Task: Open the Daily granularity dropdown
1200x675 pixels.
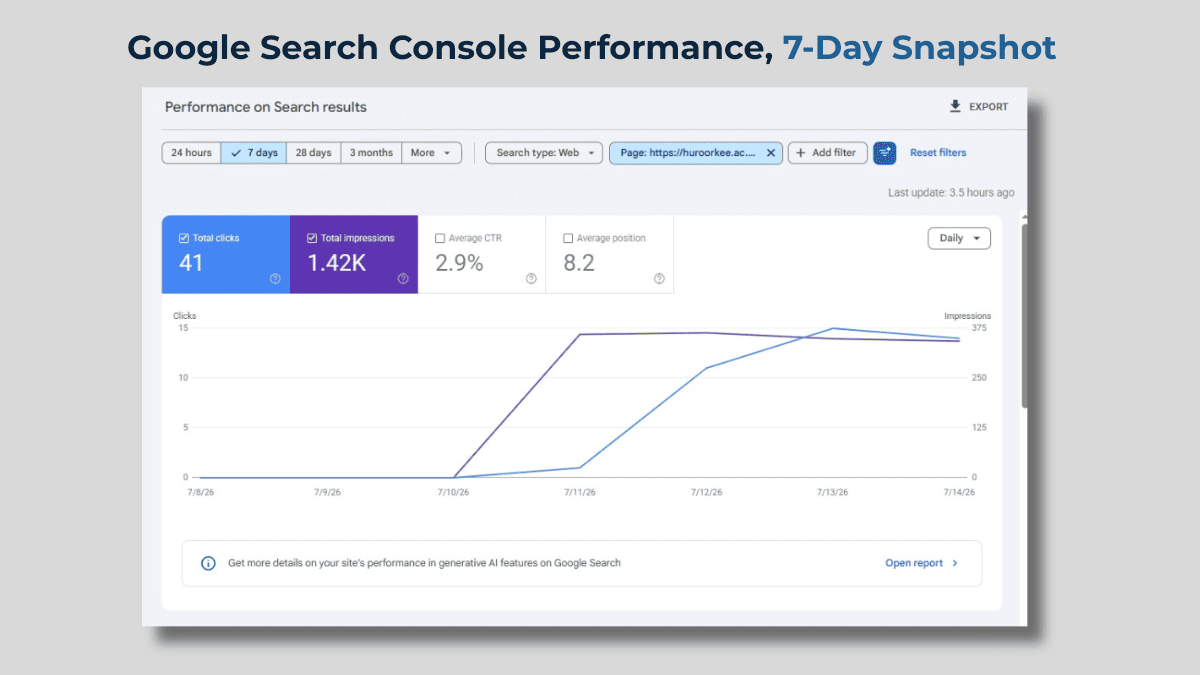Action: [x=960, y=238]
